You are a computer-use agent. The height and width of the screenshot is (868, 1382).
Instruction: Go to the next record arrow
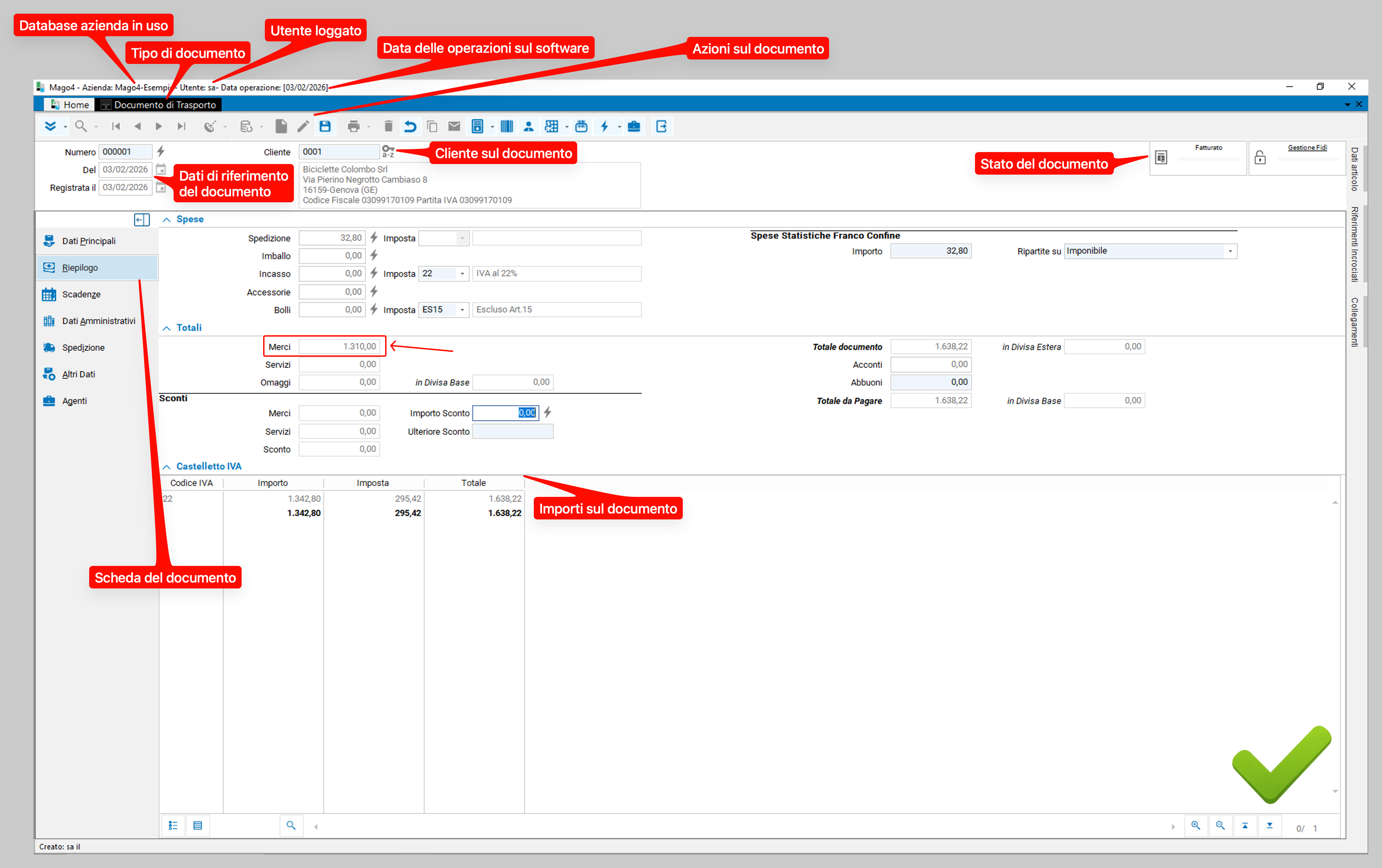point(159,126)
